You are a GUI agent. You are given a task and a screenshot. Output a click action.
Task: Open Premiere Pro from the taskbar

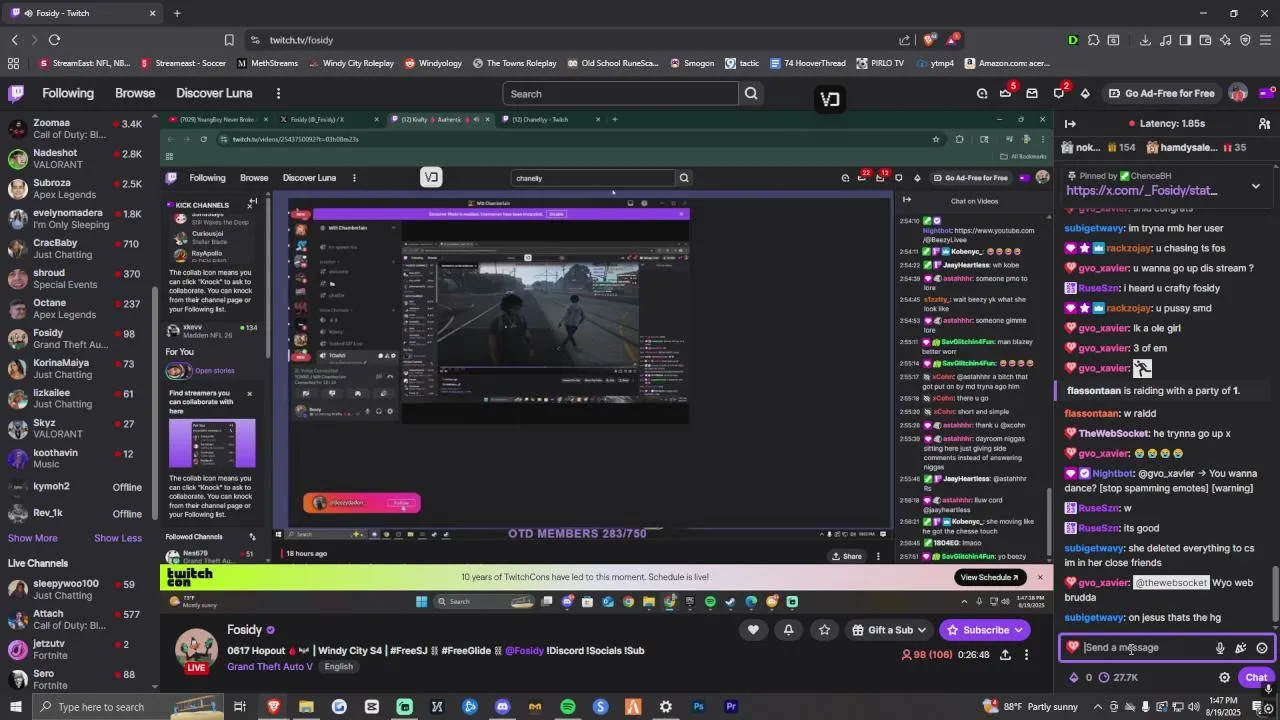731,707
